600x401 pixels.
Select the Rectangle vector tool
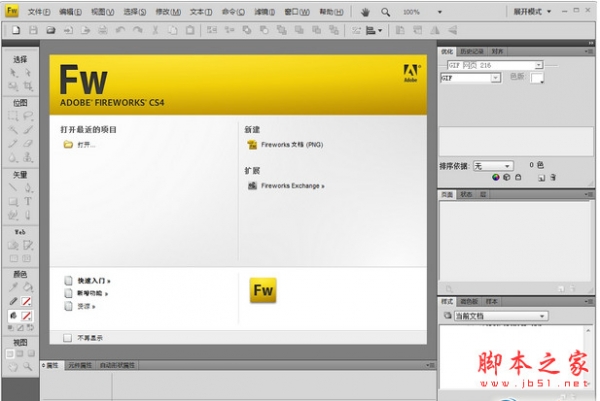tap(13, 202)
